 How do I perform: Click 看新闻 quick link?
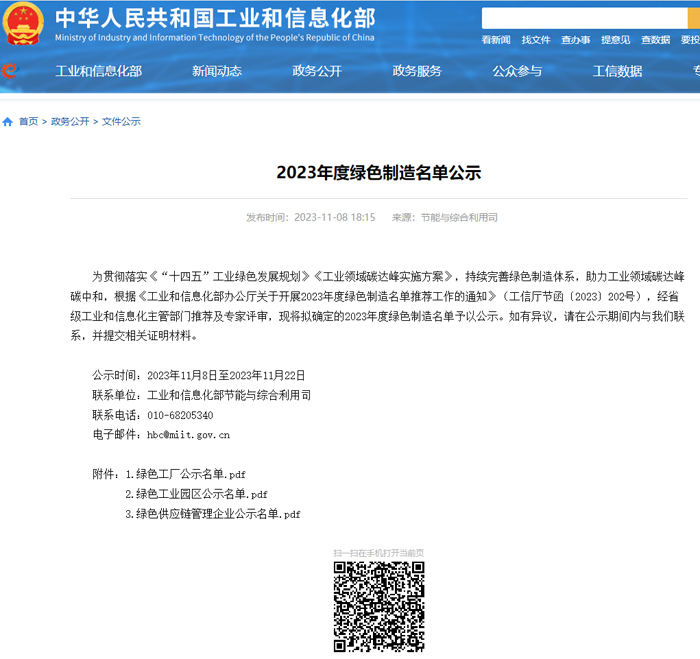[495, 40]
